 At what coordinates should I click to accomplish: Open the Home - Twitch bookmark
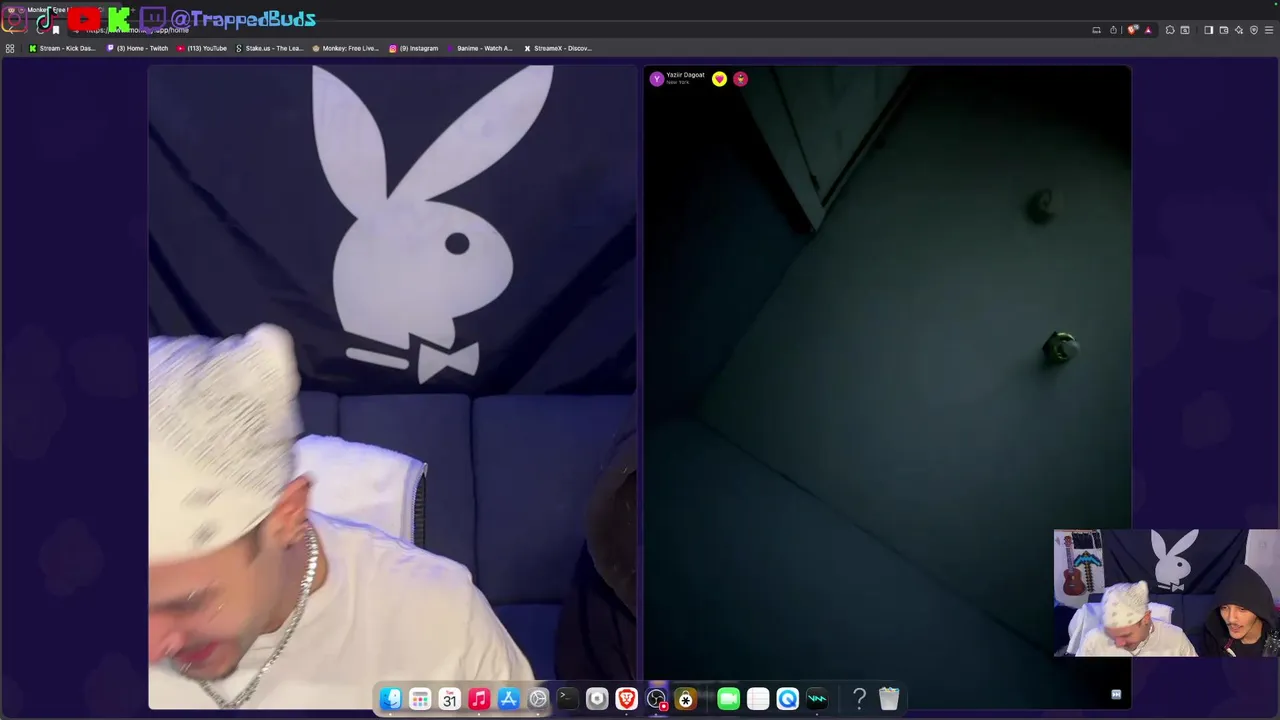click(x=138, y=48)
